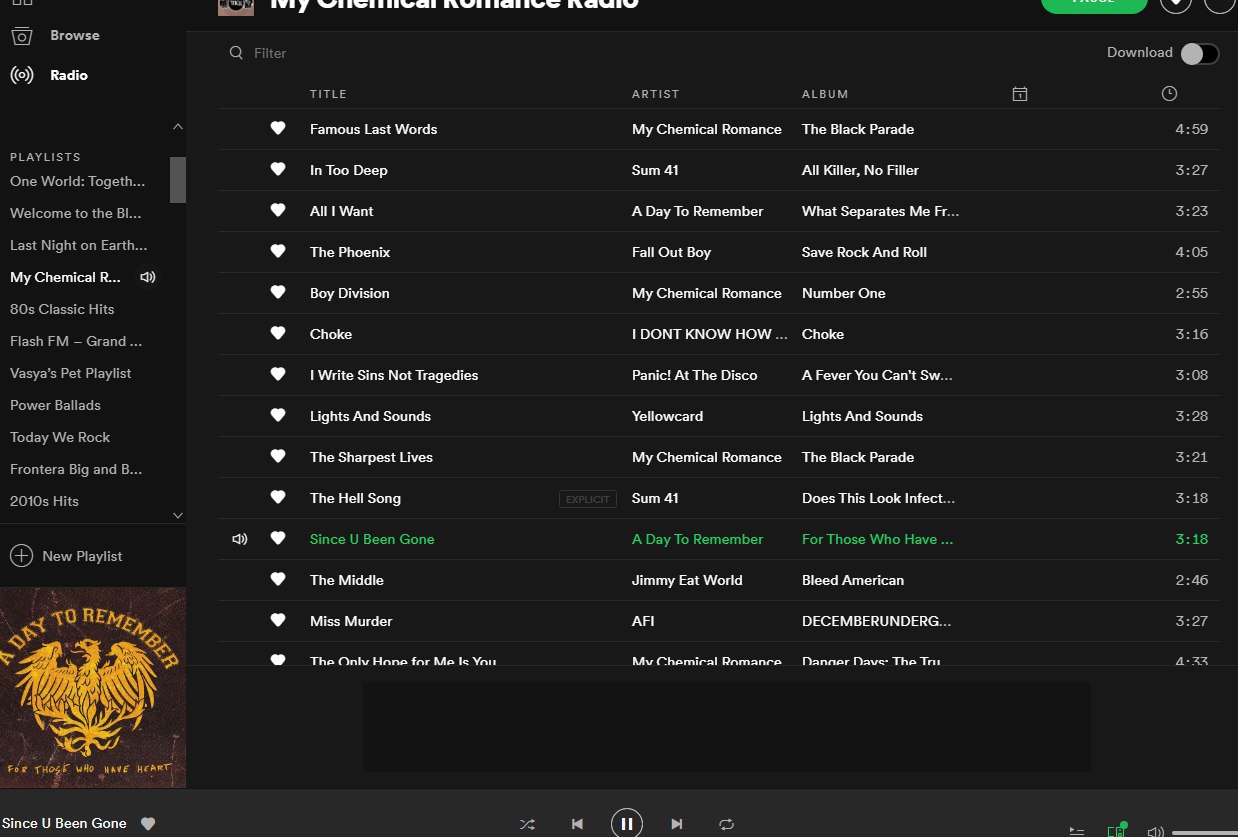Skip to the next track
1238x837 pixels.
(x=677, y=824)
